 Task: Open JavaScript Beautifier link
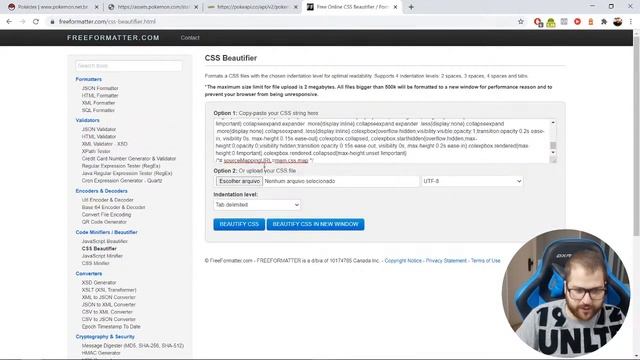(x=104, y=241)
